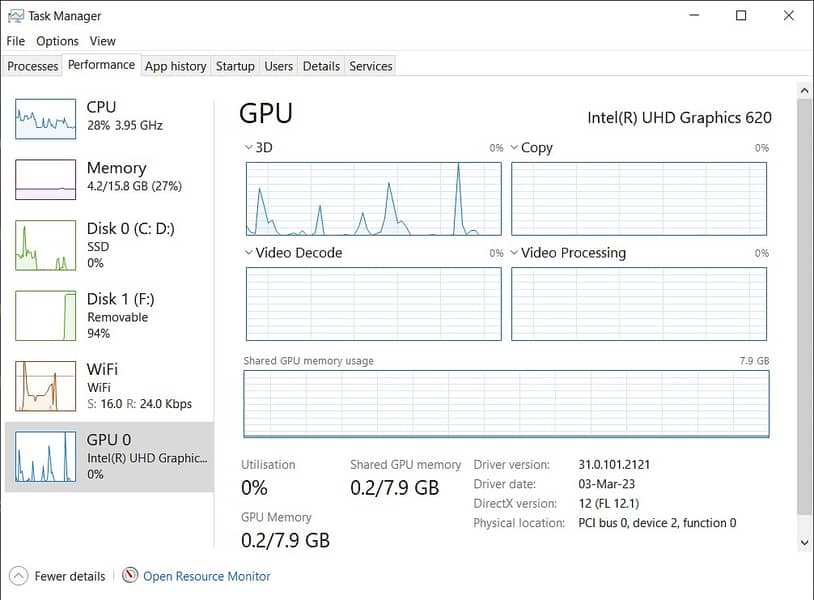Select the Memory usage graph thumbnail
This screenshot has height=600, width=814.
tap(45, 179)
